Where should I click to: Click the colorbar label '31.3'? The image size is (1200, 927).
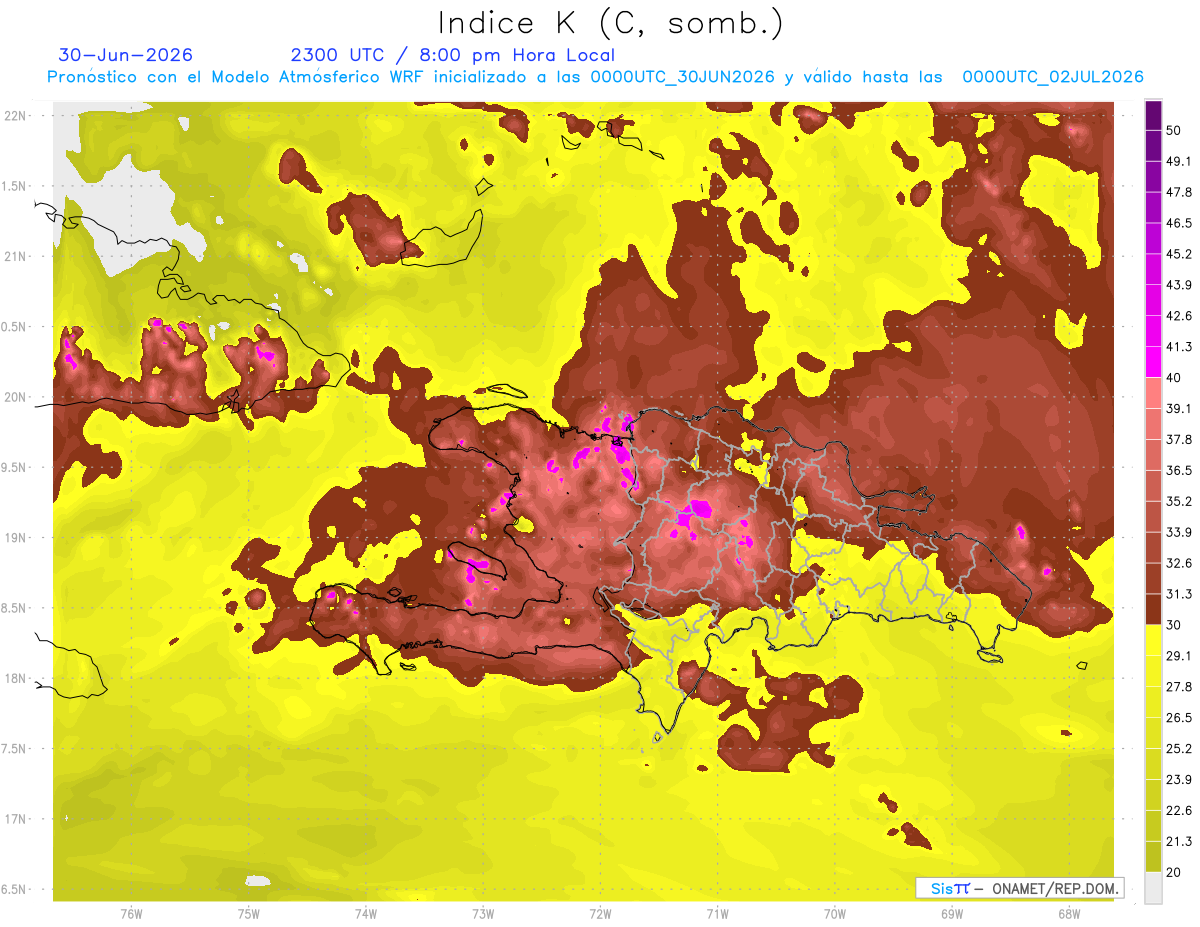(1179, 594)
